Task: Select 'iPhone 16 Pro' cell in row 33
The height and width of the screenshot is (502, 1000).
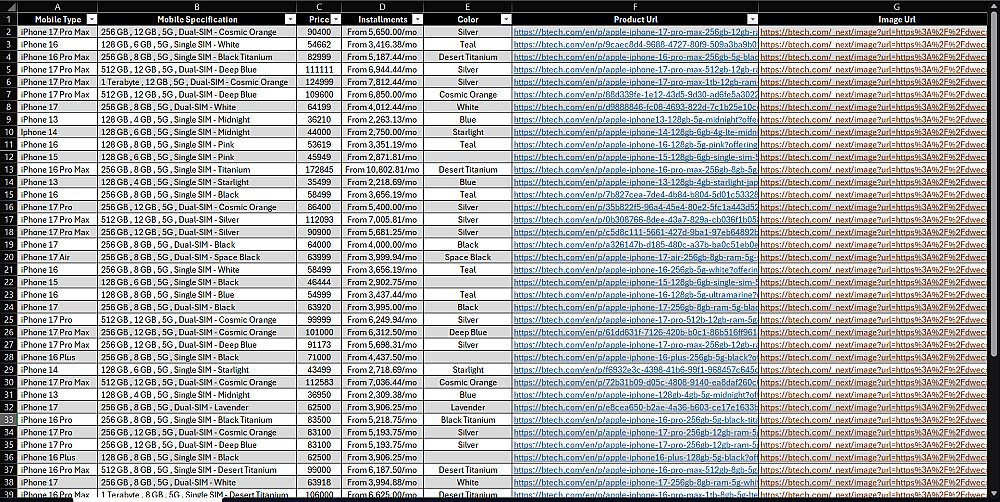Action: pos(57,420)
